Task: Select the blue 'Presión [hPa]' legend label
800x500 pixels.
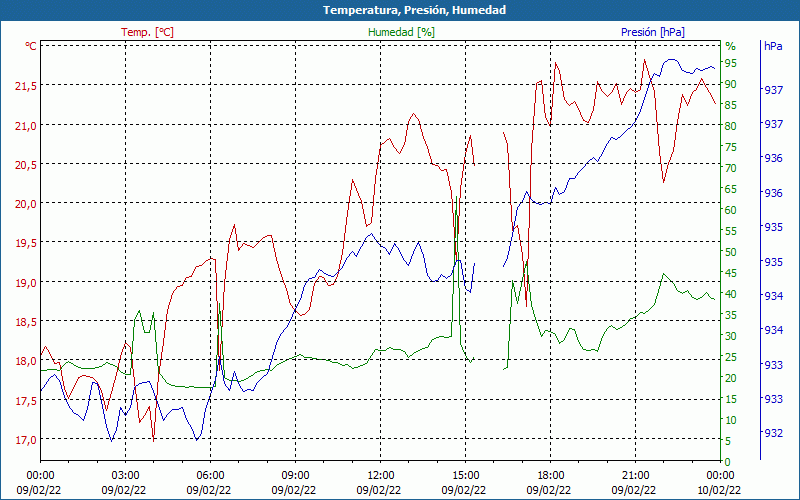Action: [x=653, y=32]
